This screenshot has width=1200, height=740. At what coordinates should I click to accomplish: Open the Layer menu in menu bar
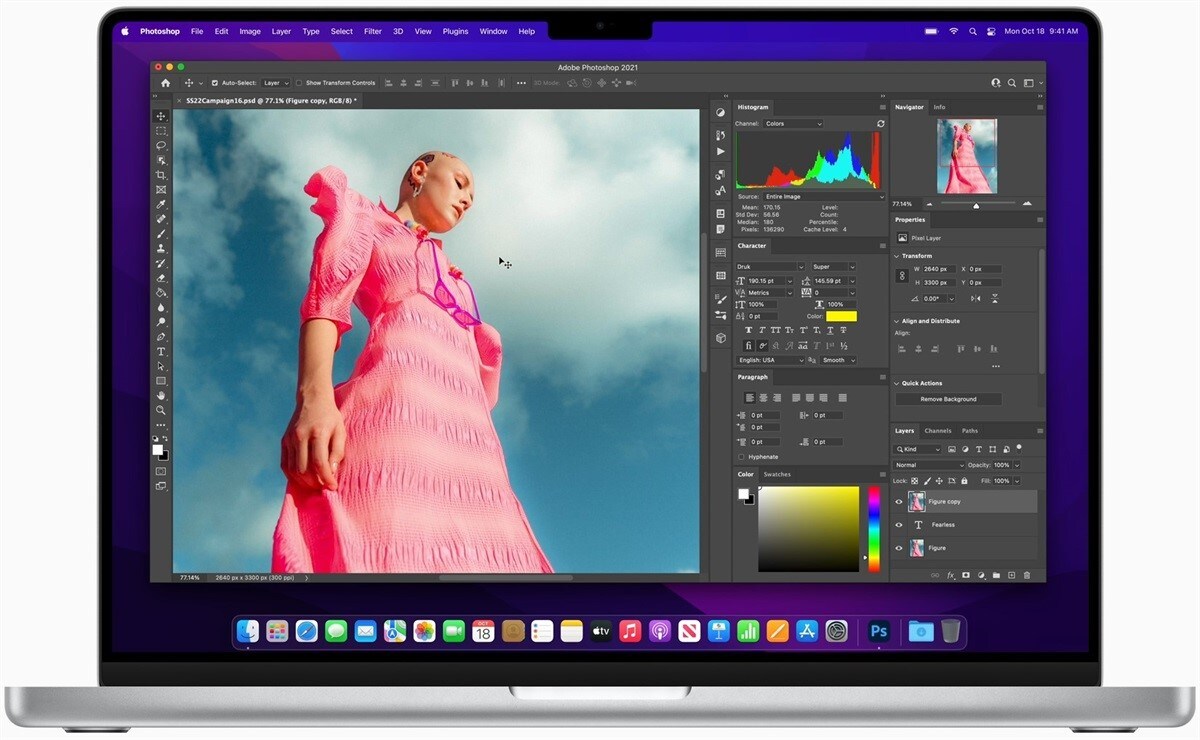(281, 31)
